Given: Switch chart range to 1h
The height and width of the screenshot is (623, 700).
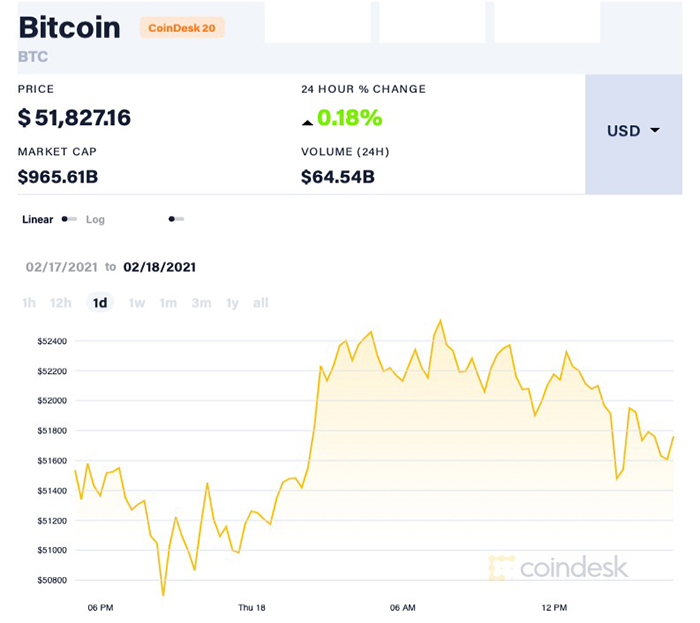Looking at the screenshot, I should (x=29, y=303).
